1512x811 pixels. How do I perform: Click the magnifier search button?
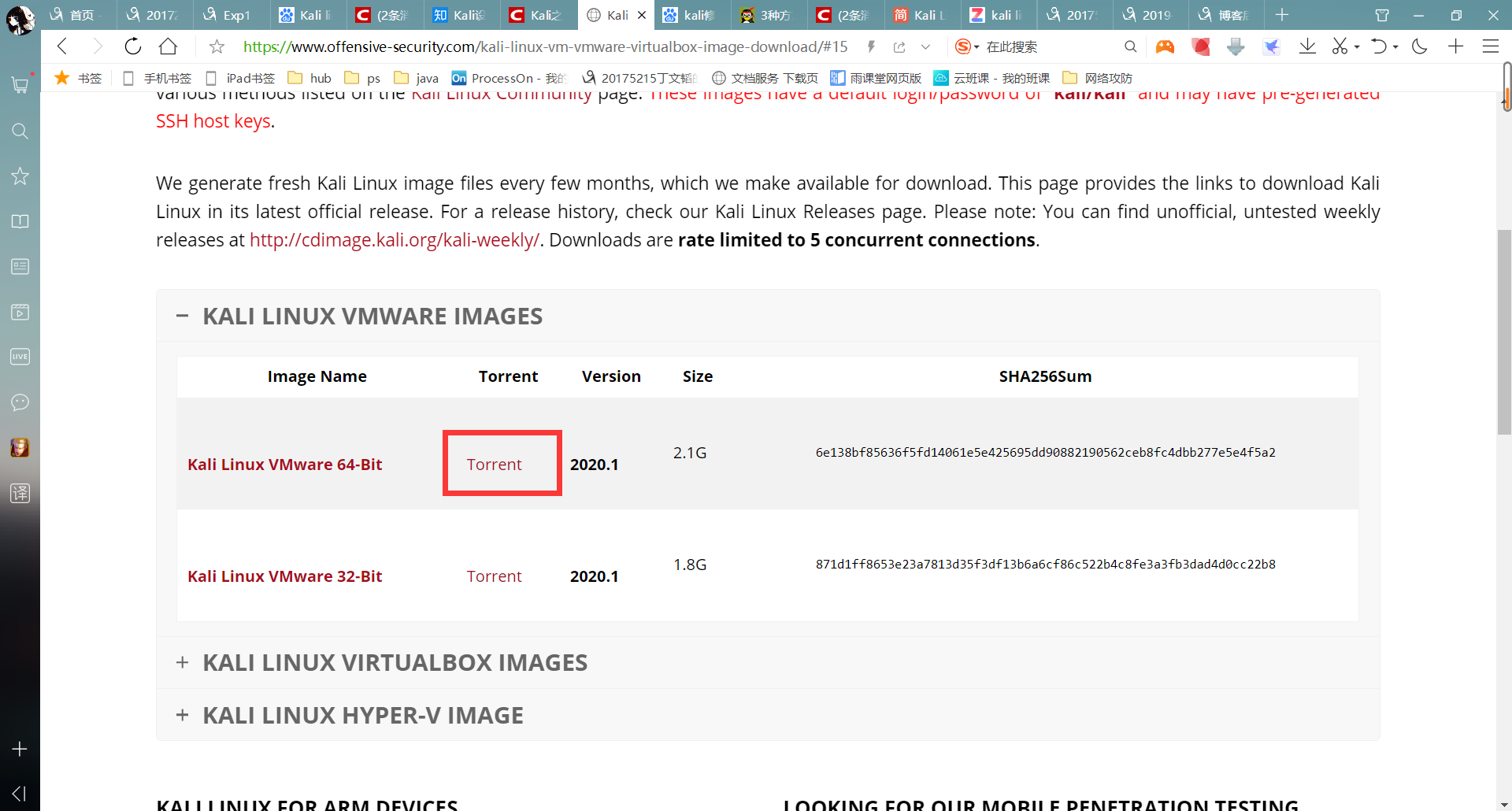click(1130, 46)
